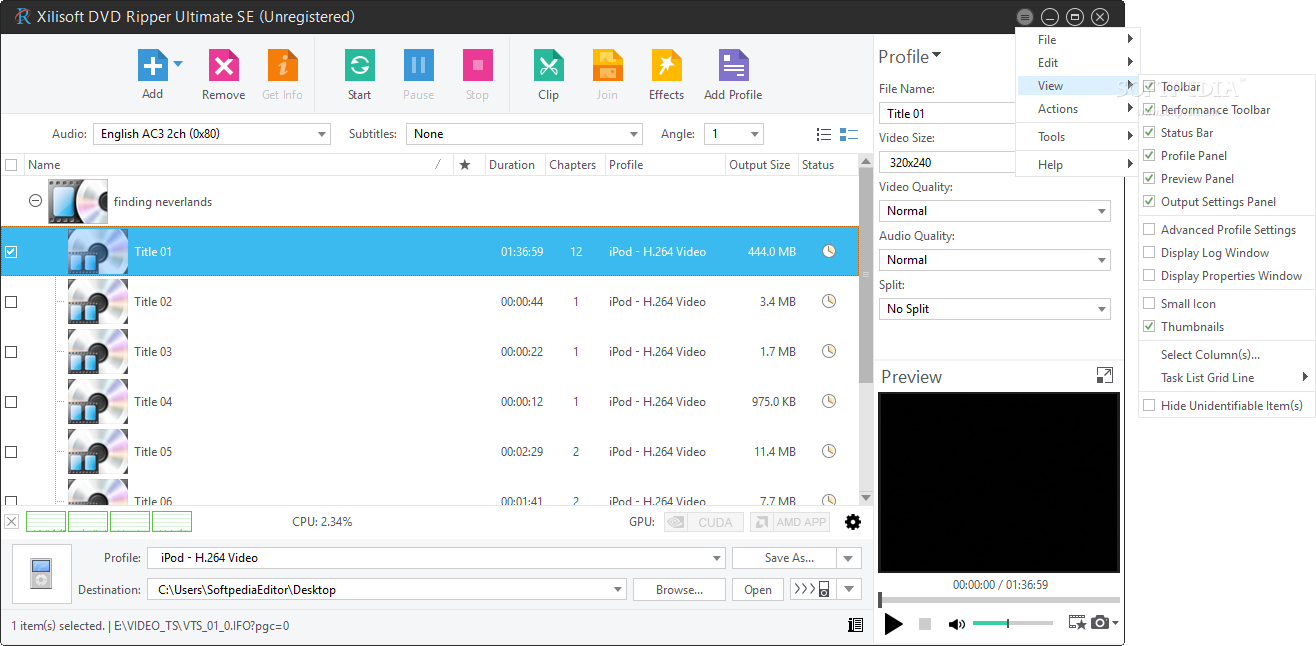Click the Get Info toolbar icon
Screen dimensions: 1316x646
pyautogui.click(x=283, y=66)
